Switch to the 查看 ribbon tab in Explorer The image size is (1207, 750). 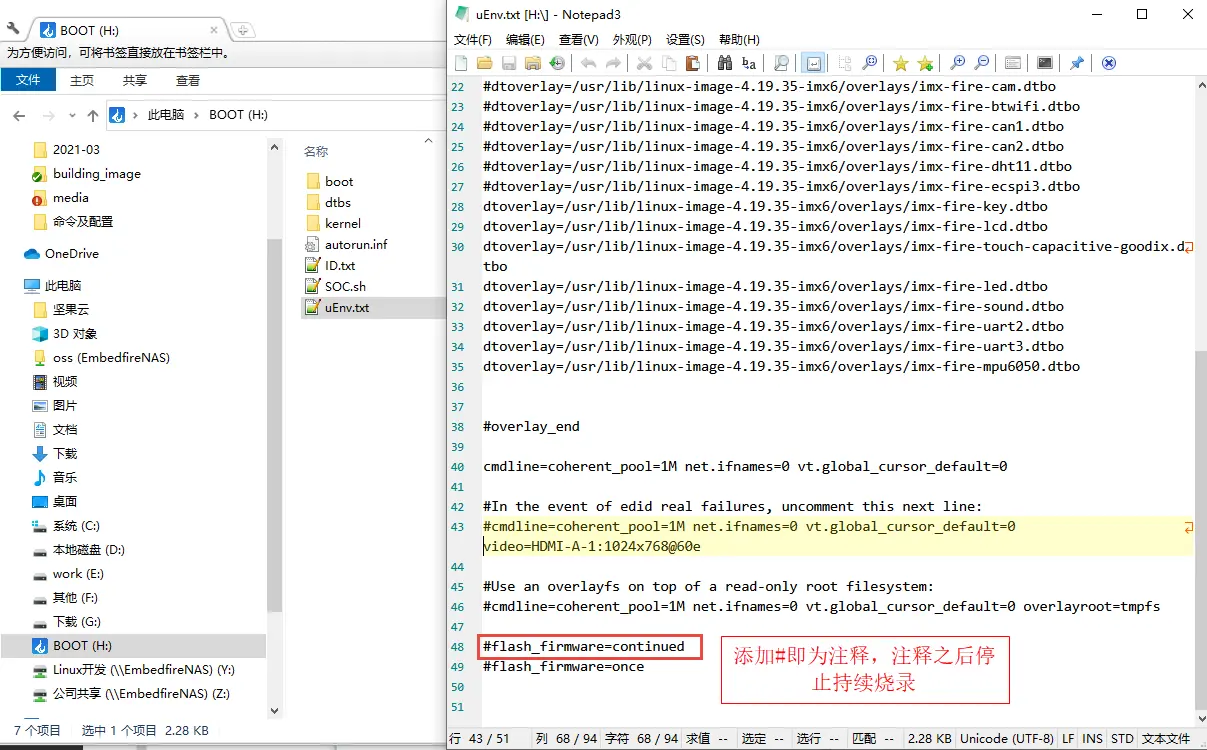(x=188, y=80)
